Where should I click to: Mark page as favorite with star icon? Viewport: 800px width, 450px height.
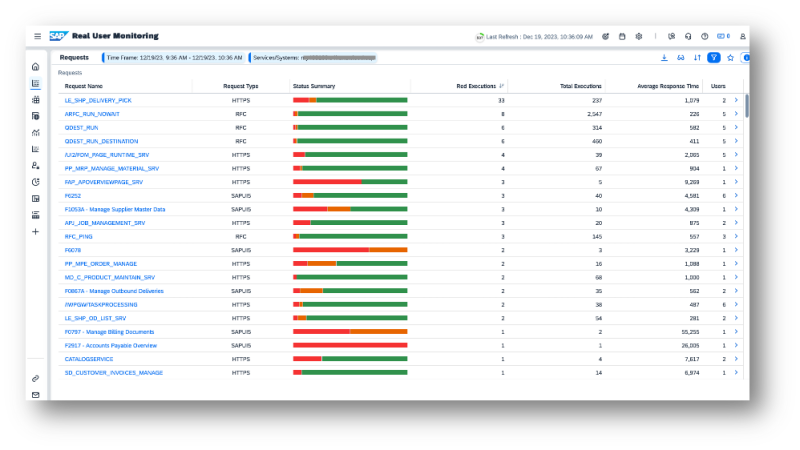click(x=731, y=57)
